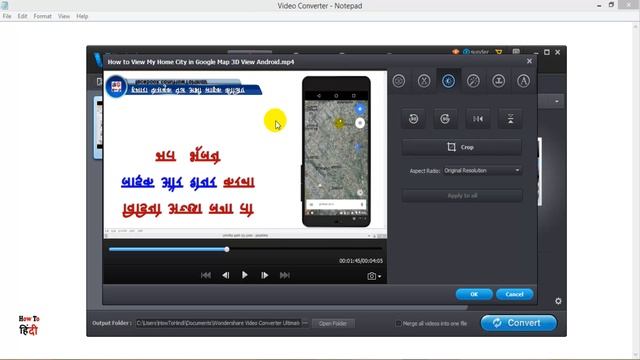Click the Crop button
The image size is (640, 360).
[x=462, y=147]
